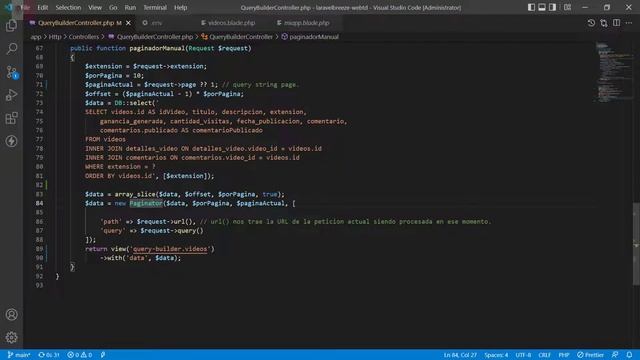Click the 'query-builder.videos' view string
Viewport: 640px width, 360px height.
tap(170, 249)
